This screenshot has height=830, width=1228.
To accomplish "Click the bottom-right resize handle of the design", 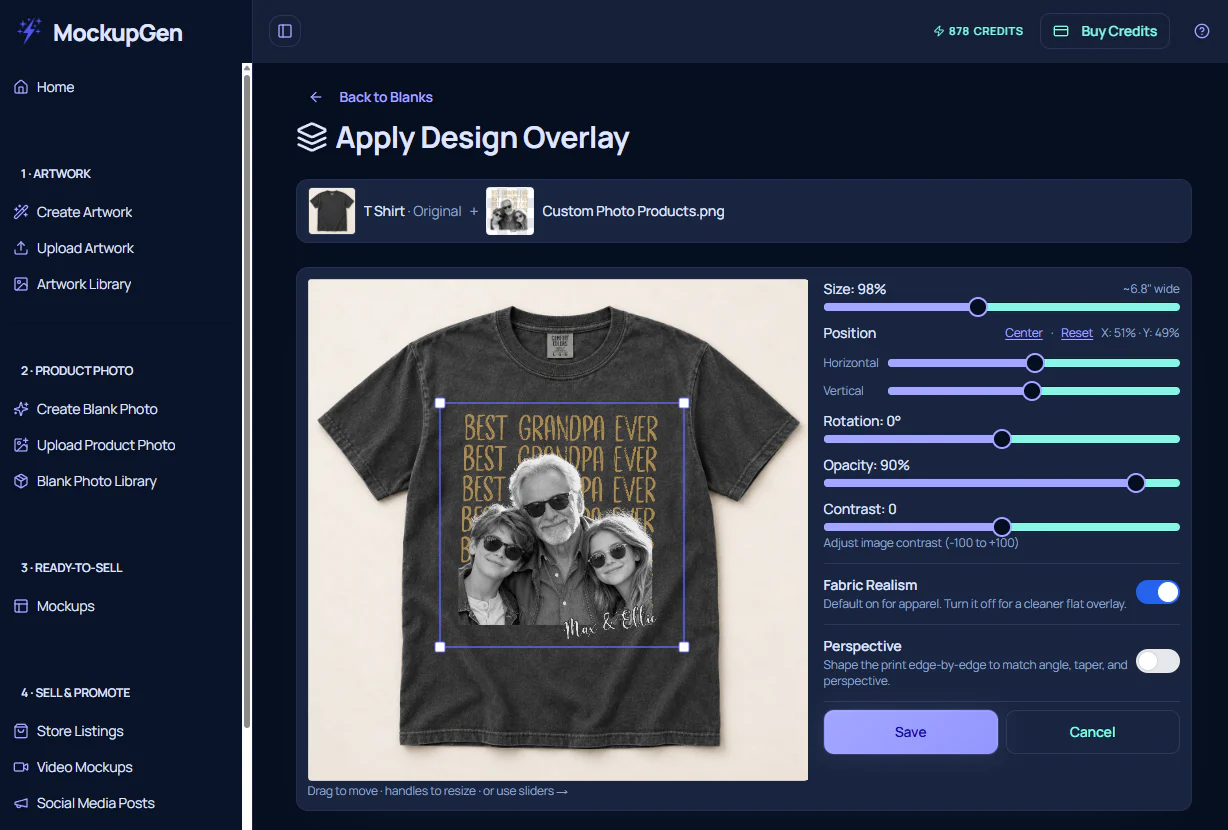I will (x=684, y=647).
